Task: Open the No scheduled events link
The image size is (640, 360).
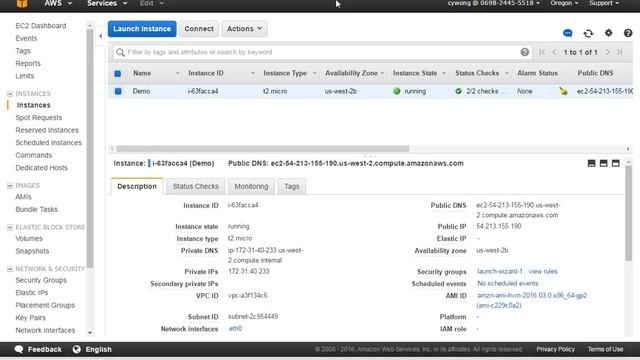Action: point(508,283)
